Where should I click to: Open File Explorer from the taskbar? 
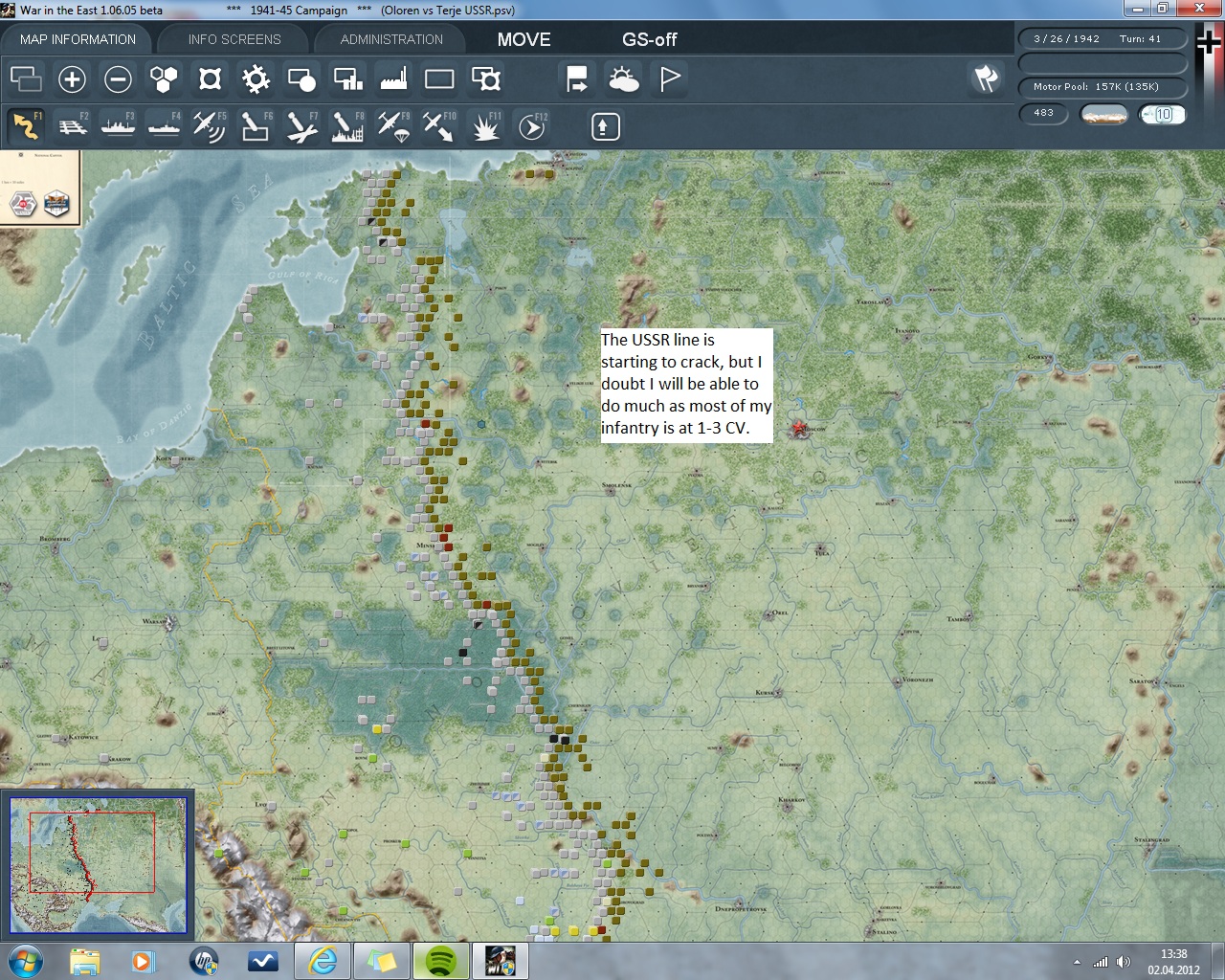(x=84, y=961)
